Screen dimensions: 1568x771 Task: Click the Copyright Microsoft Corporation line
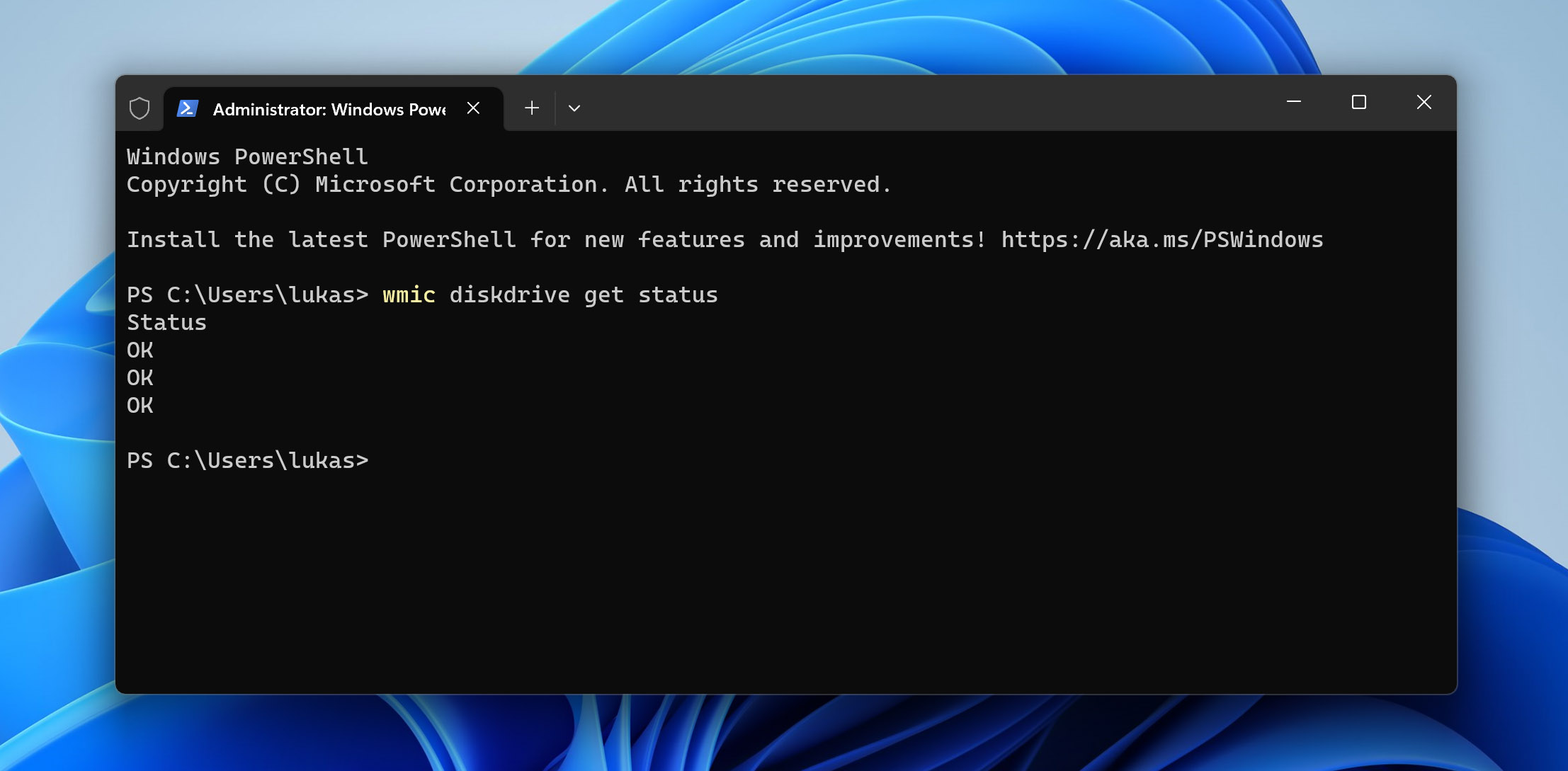click(509, 185)
